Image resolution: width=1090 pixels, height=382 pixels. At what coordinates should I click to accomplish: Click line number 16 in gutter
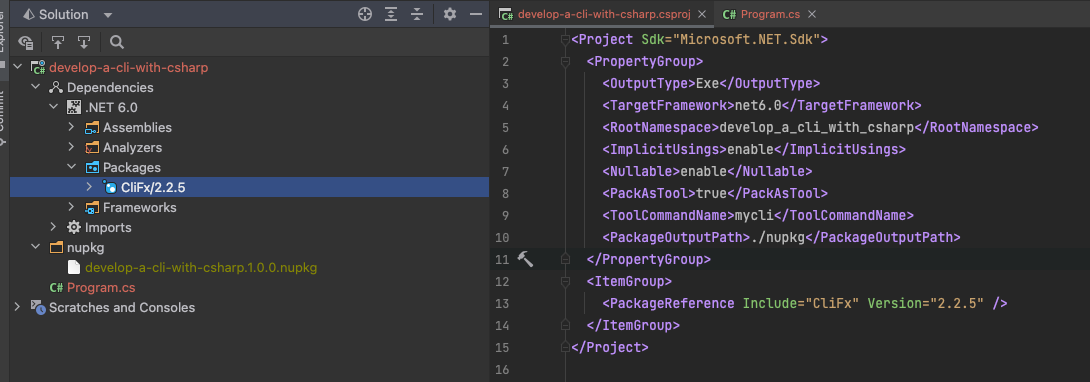502,369
